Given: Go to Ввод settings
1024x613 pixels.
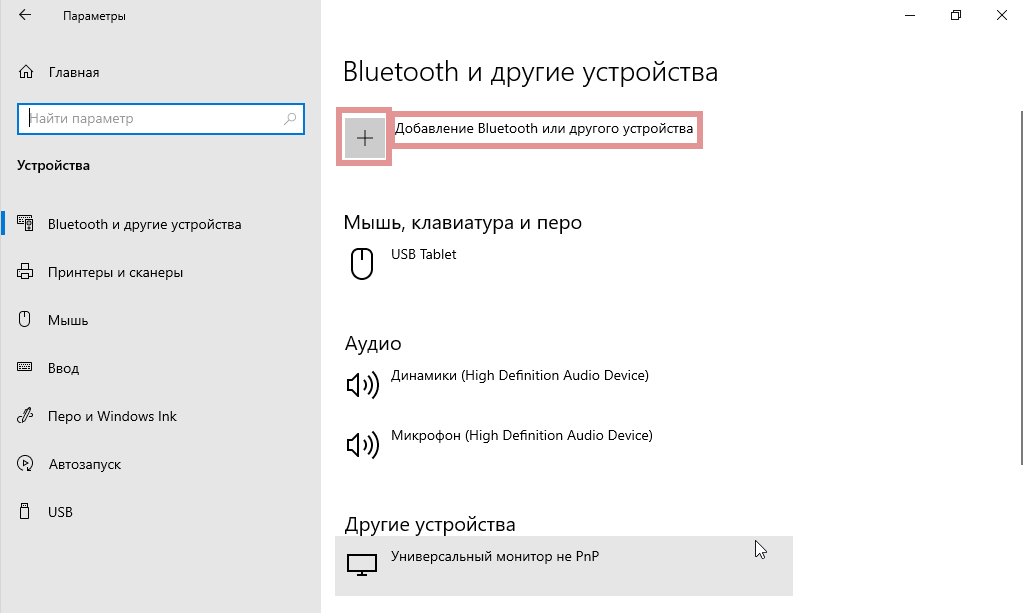Looking at the screenshot, I should [63, 368].
